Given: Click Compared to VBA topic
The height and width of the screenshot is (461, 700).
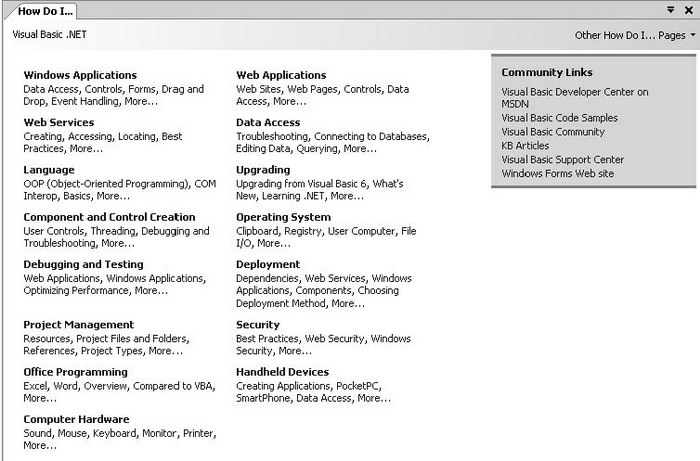Looking at the screenshot, I should 173,386.
